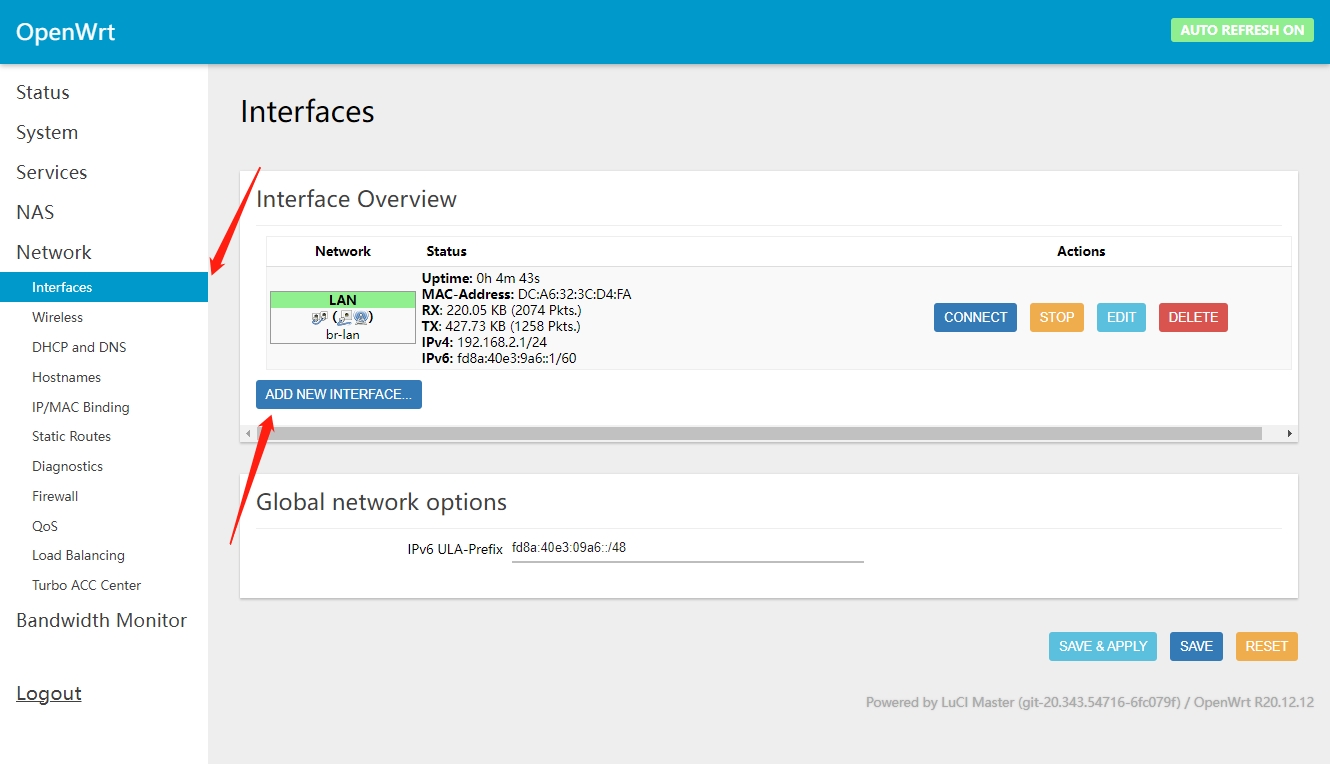
Task: Click the second ethernet port icon in parentheses
Action: [x=345, y=317]
